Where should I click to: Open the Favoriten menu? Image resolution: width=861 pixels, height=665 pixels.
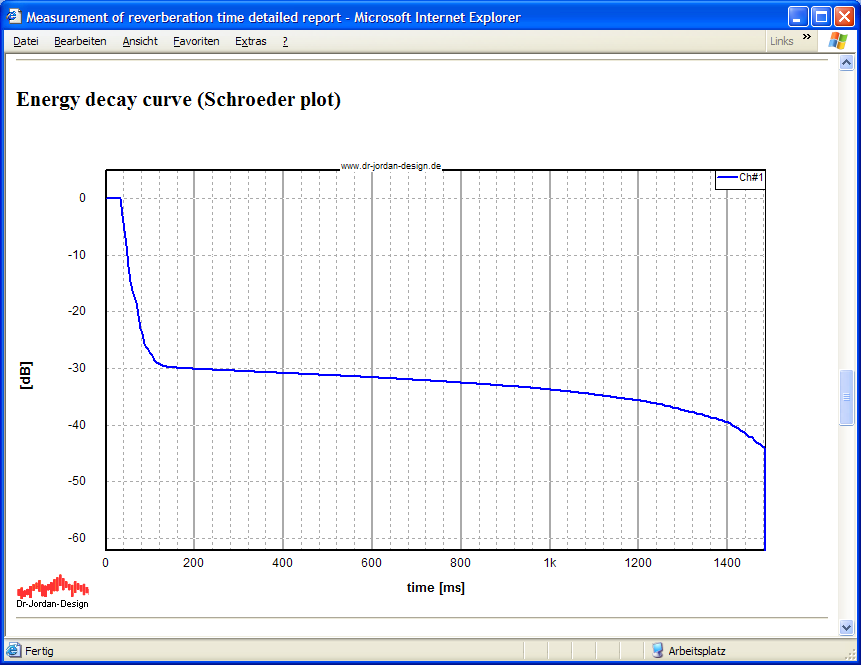(196, 41)
